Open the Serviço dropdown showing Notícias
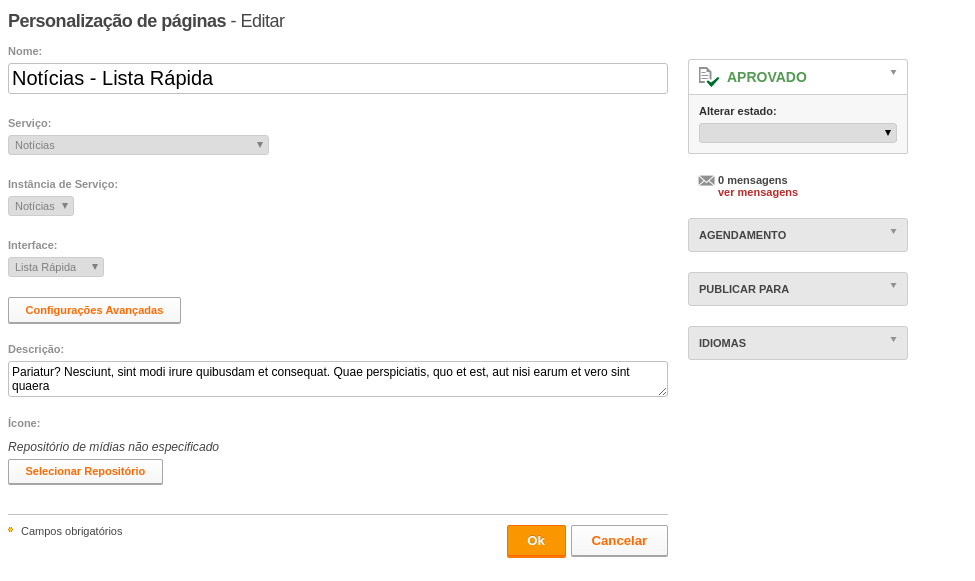975x581 pixels. (x=138, y=145)
